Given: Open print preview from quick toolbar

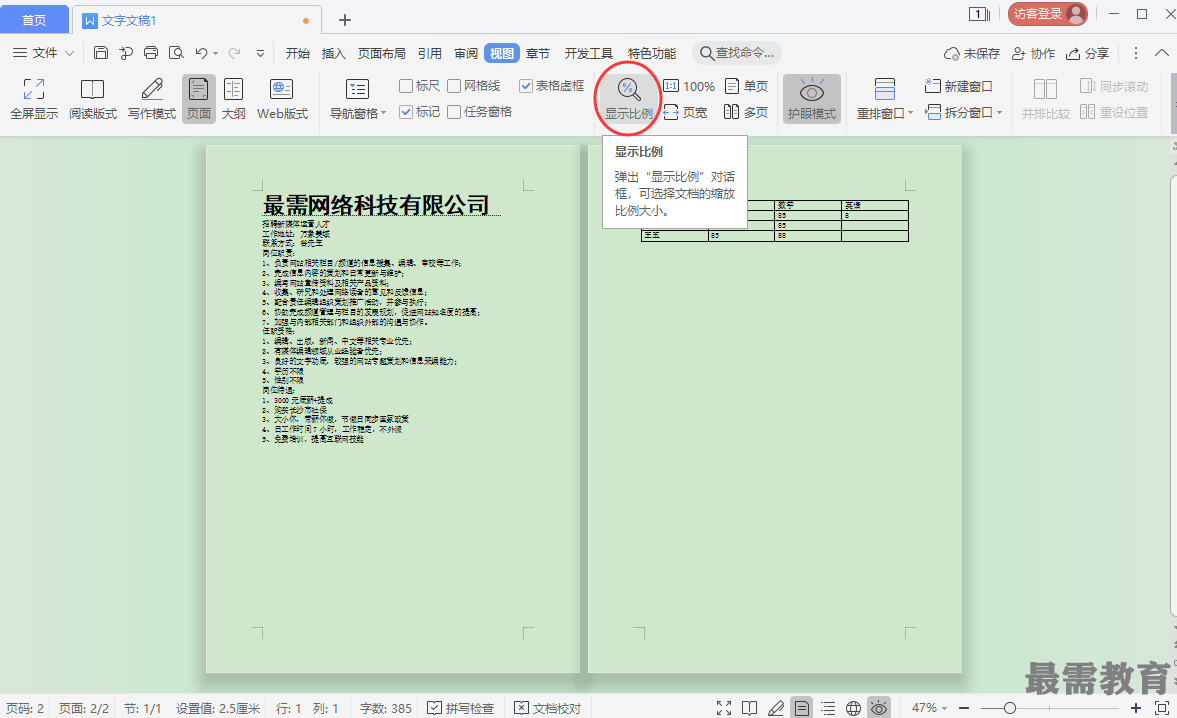Looking at the screenshot, I should click(176, 53).
